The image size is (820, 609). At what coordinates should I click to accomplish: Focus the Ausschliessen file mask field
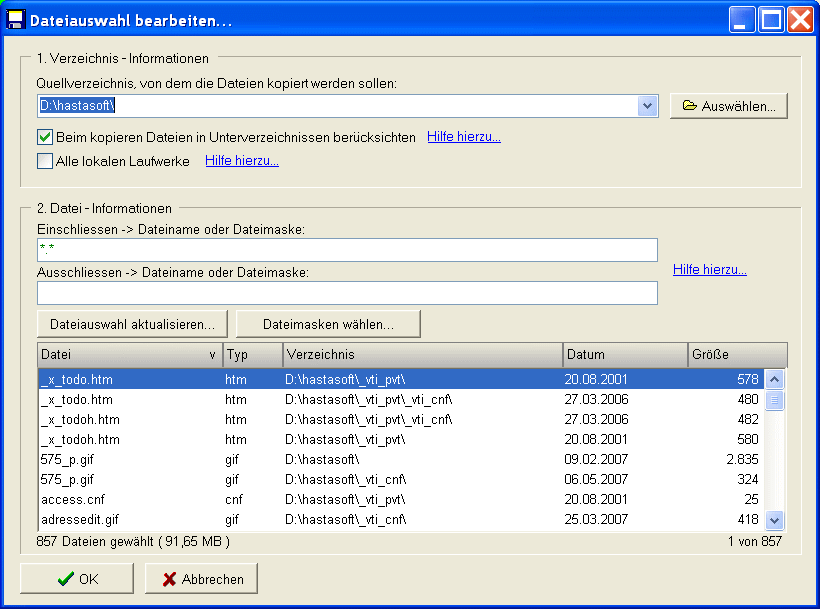click(x=347, y=293)
